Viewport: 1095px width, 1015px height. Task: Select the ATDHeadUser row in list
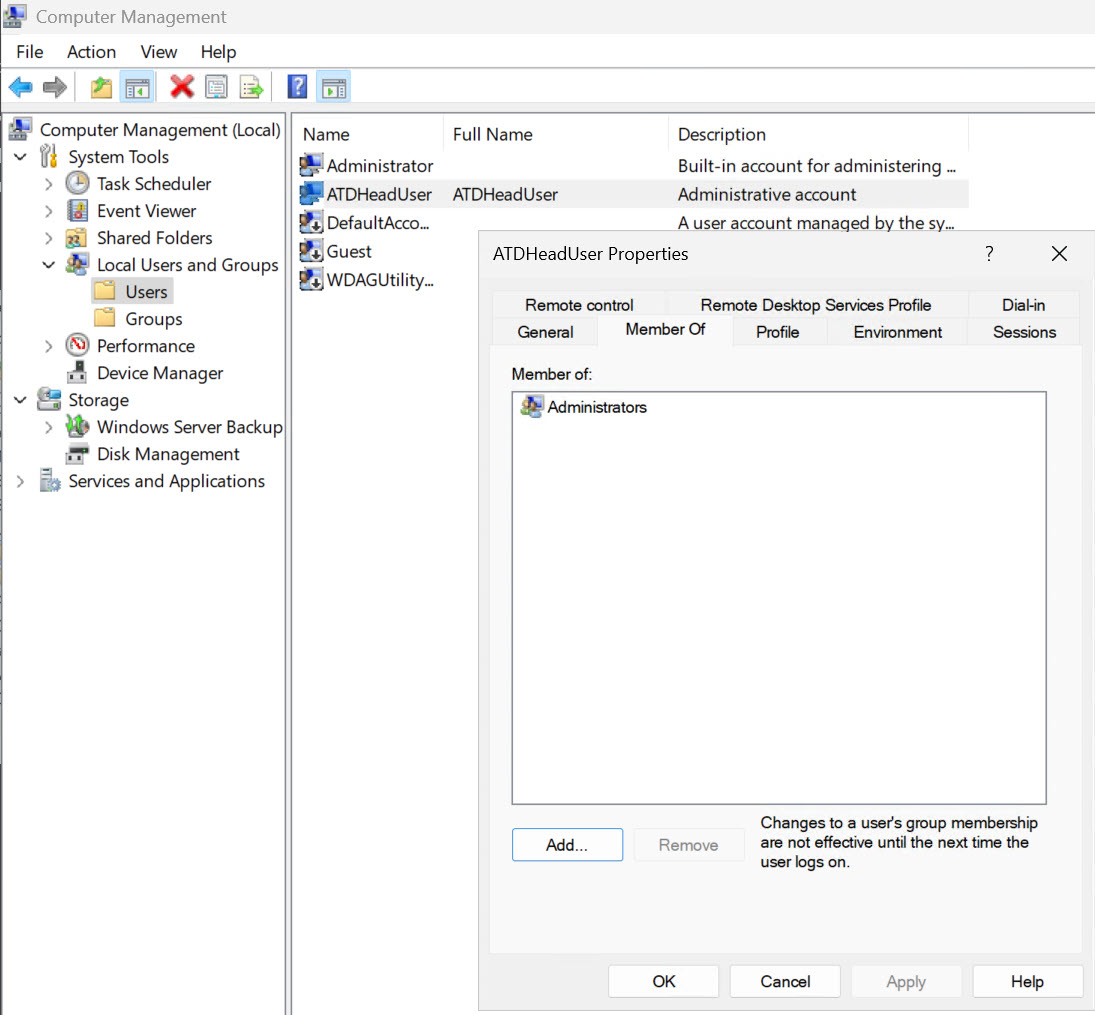[x=633, y=194]
